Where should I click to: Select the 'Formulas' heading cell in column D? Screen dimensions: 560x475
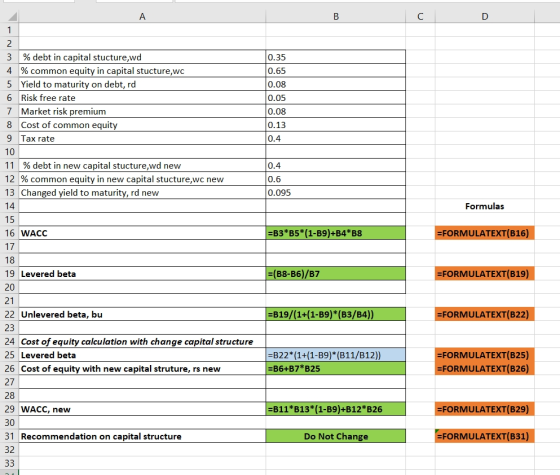[x=485, y=206]
